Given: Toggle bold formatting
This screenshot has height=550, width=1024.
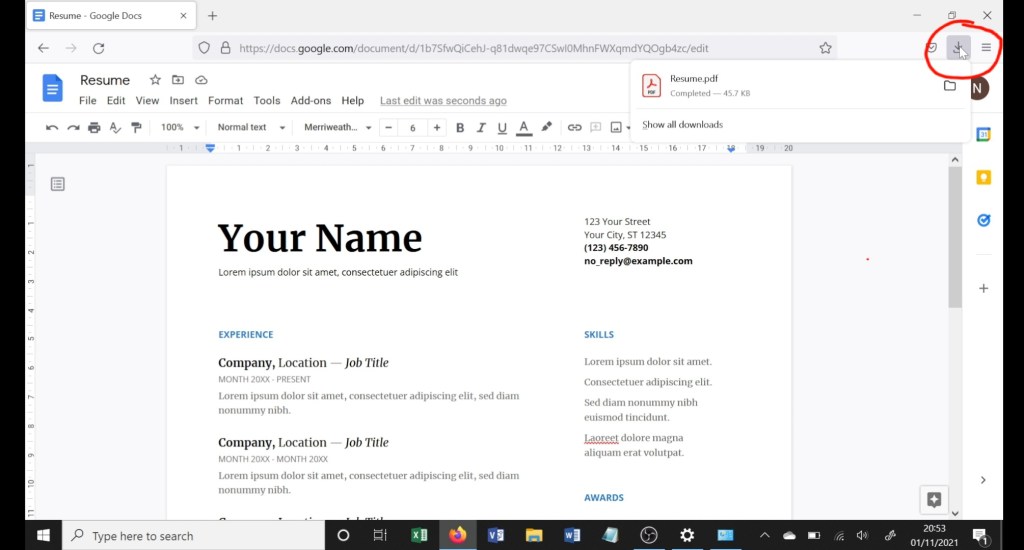Looking at the screenshot, I should (x=460, y=128).
